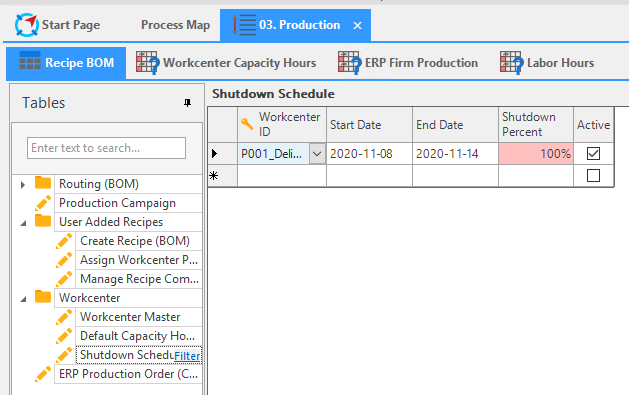Click the 100% Shutdown Percent cell

coord(536,154)
